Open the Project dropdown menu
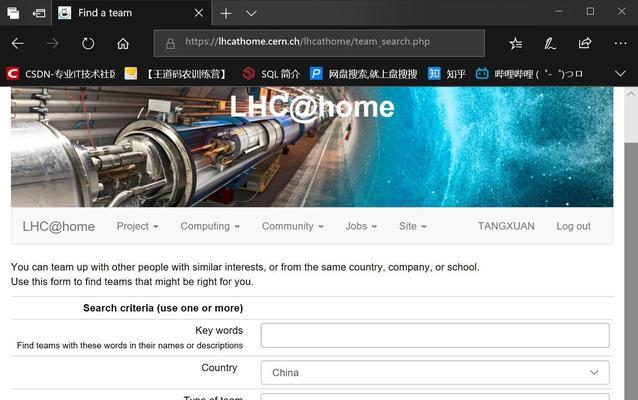Screen dimensions: 638x400 [138, 226]
